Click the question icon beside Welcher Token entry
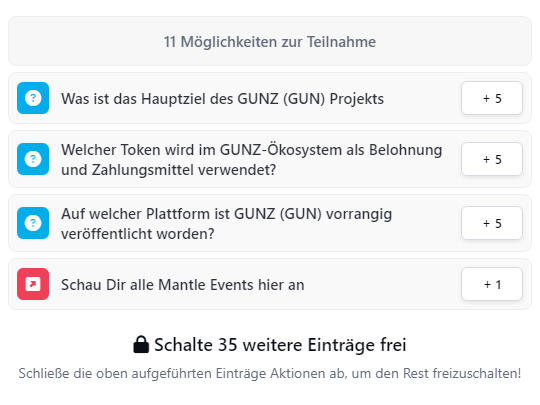Image resolution: width=540 pixels, height=405 pixels. (33, 159)
